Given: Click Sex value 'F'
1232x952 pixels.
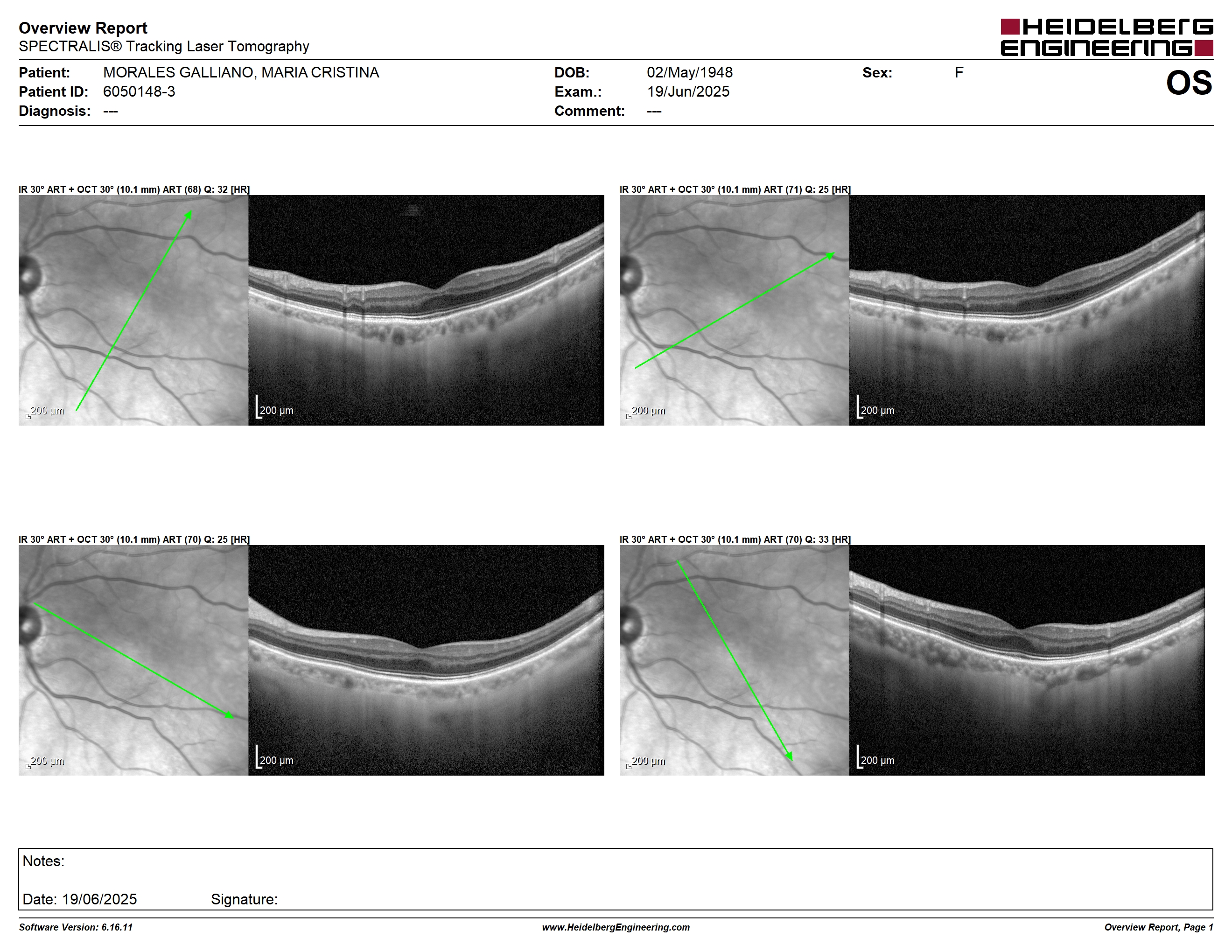Looking at the screenshot, I should point(959,72).
